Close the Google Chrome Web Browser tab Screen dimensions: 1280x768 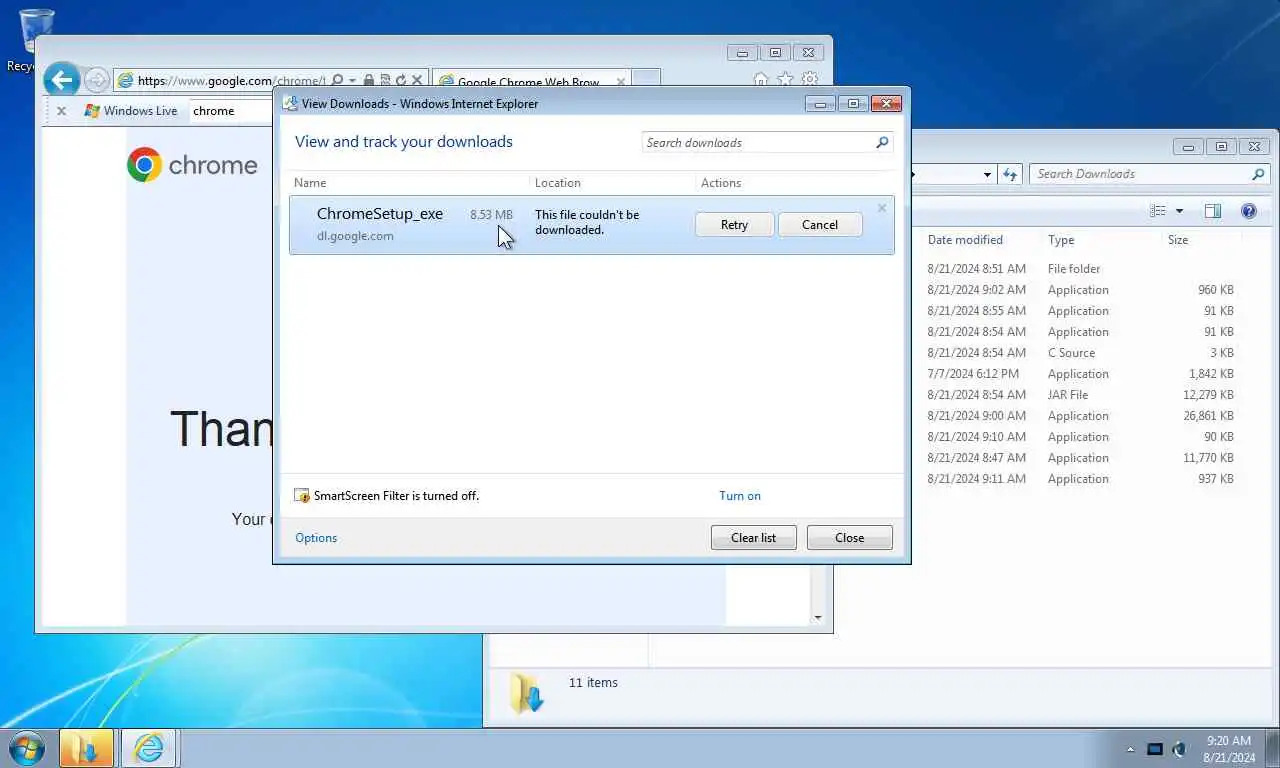tap(621, 82)
